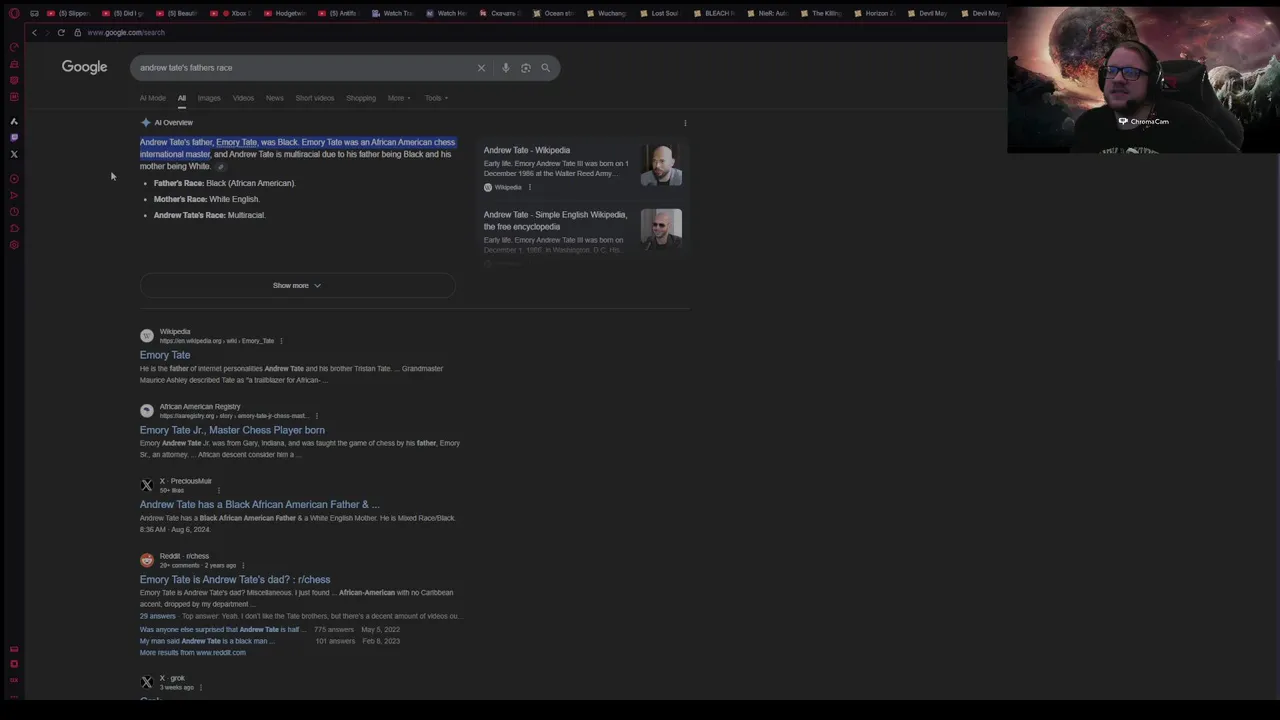Image resolution: width=1280 pixels, height=720 pixels.
Task: Open options dots on Wikipedia source card
Action: pyautogui.click(x=529, y=187)
